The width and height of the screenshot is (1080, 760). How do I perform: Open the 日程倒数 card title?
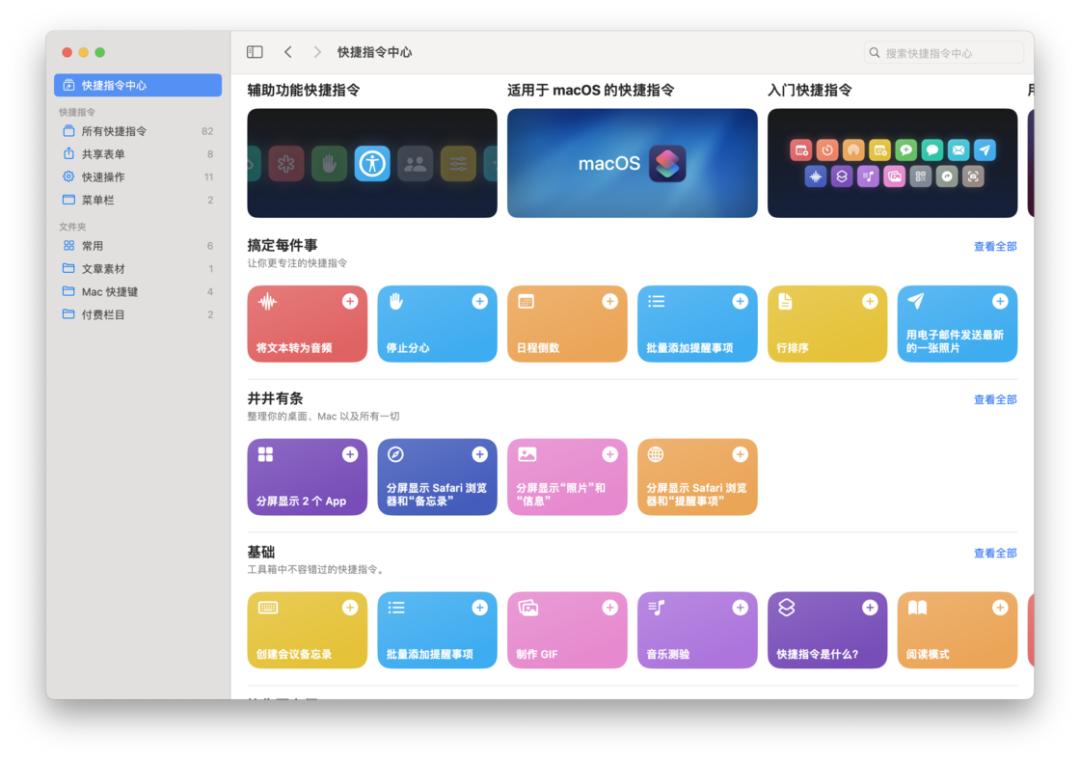(x=538, y=348)
